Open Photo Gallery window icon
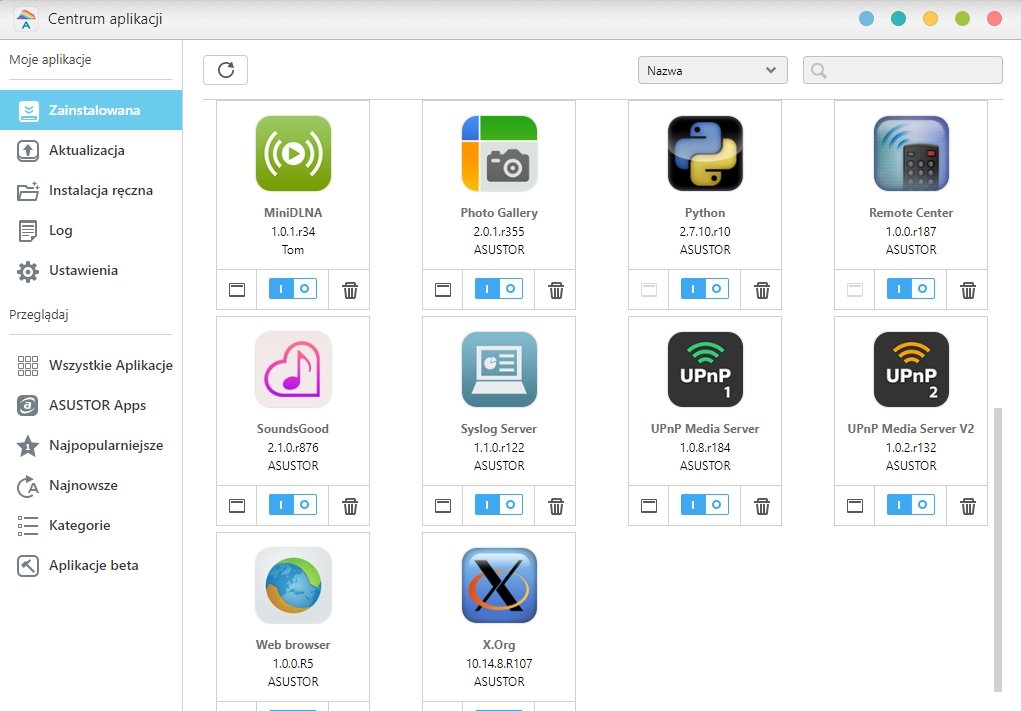The width and height of the screenshot is (1021, 711). [443, 290]
